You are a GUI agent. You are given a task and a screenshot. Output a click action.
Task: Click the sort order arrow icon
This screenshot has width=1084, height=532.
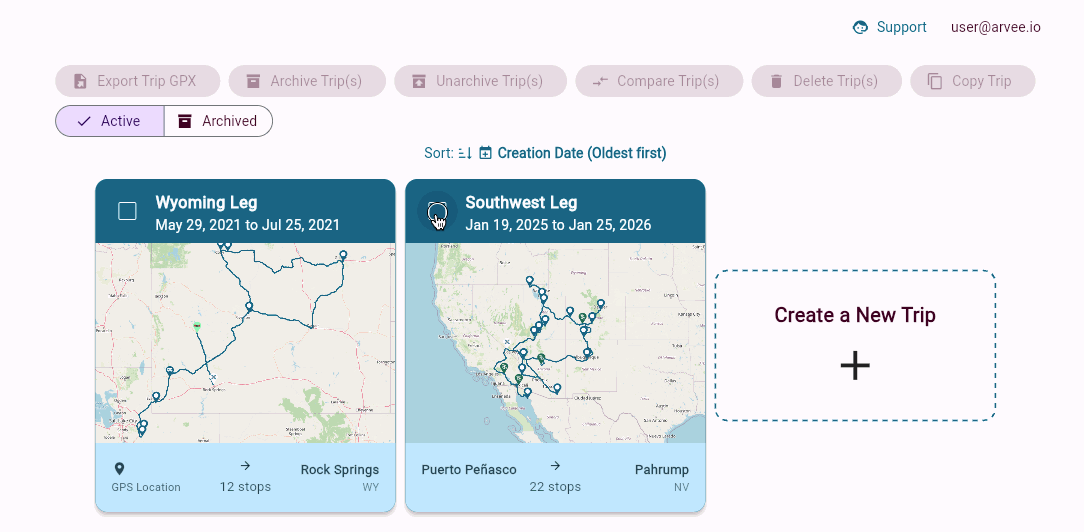click(465, 153)
